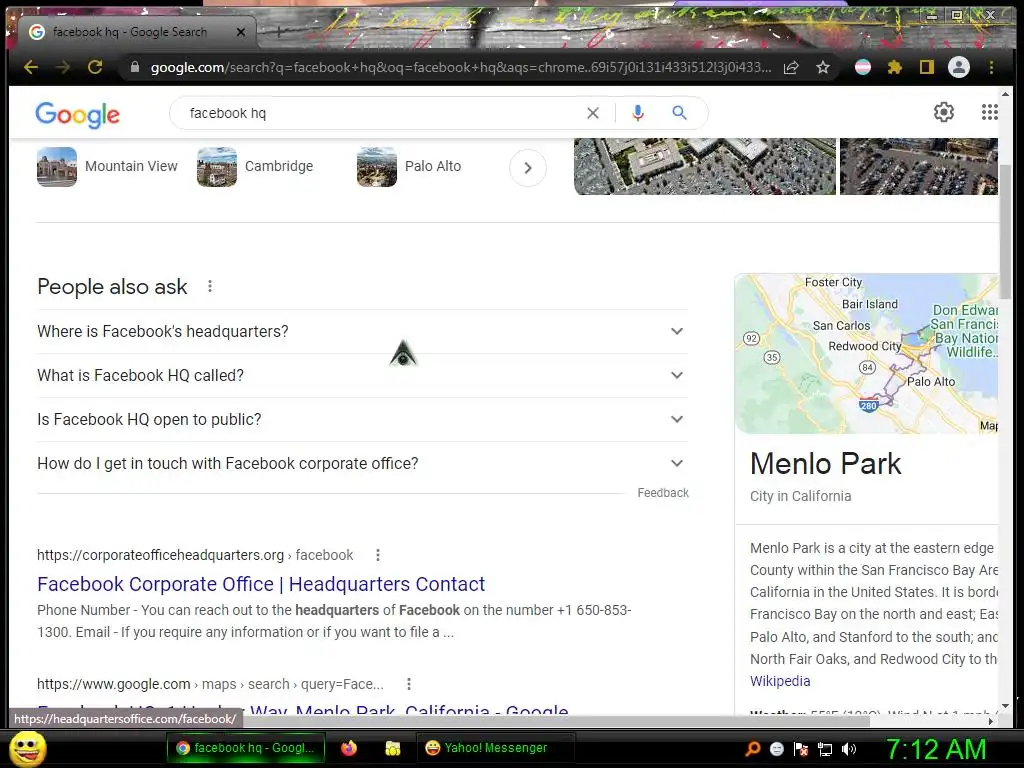Open People also ask options menu
Screen dimensions: 1024x768
(x=210, y=286)
